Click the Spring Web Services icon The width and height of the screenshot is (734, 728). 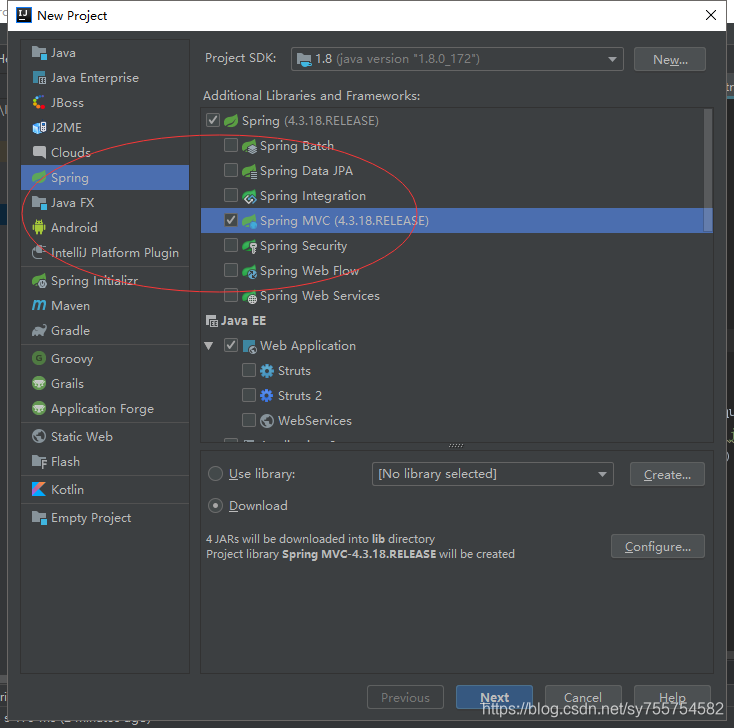[x=250, y=296]
